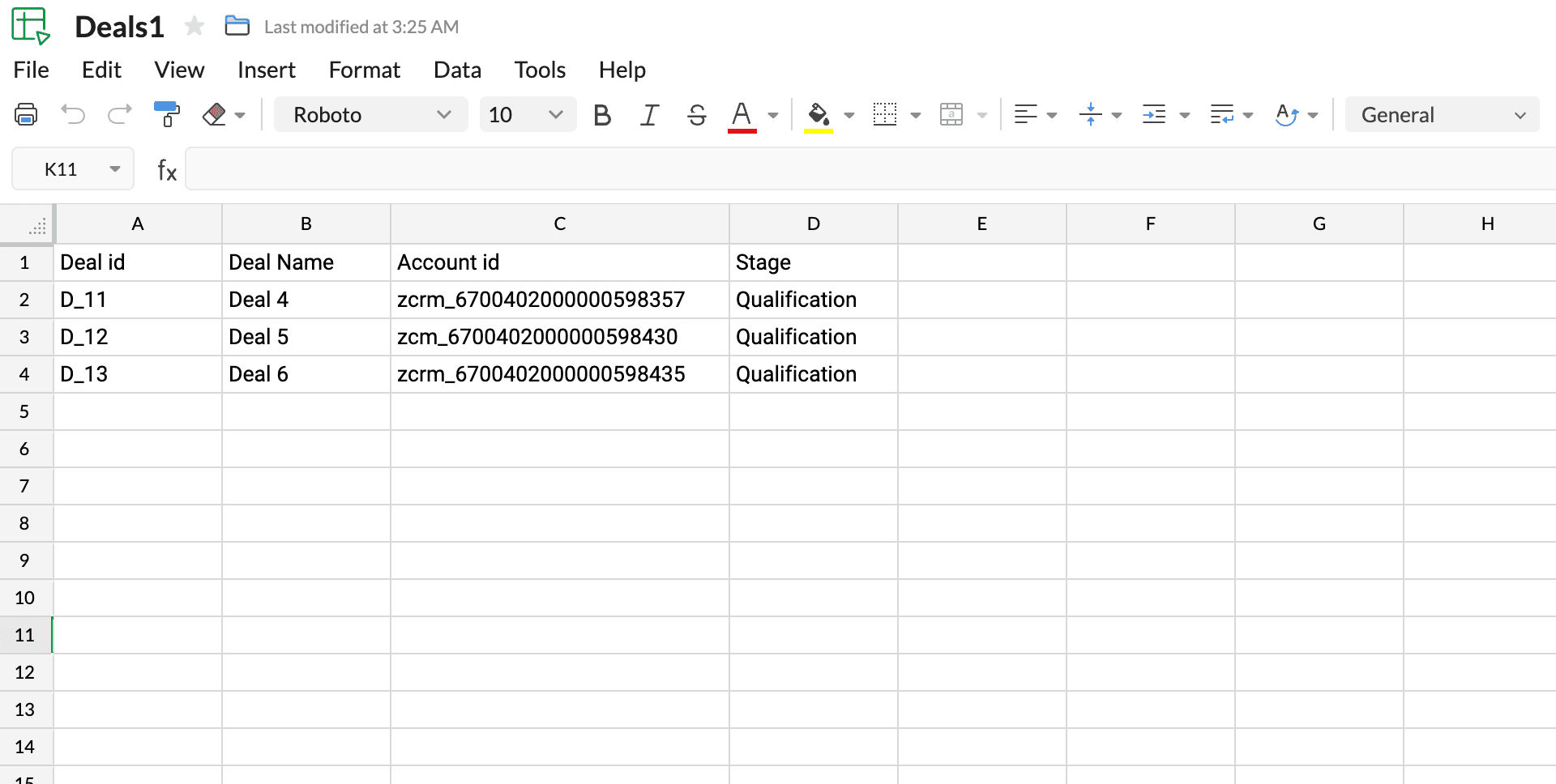This screenshot has height=784, width=1556.
Task: Expand the horizontal alignment options arrow
Action: pos(1052,116)
